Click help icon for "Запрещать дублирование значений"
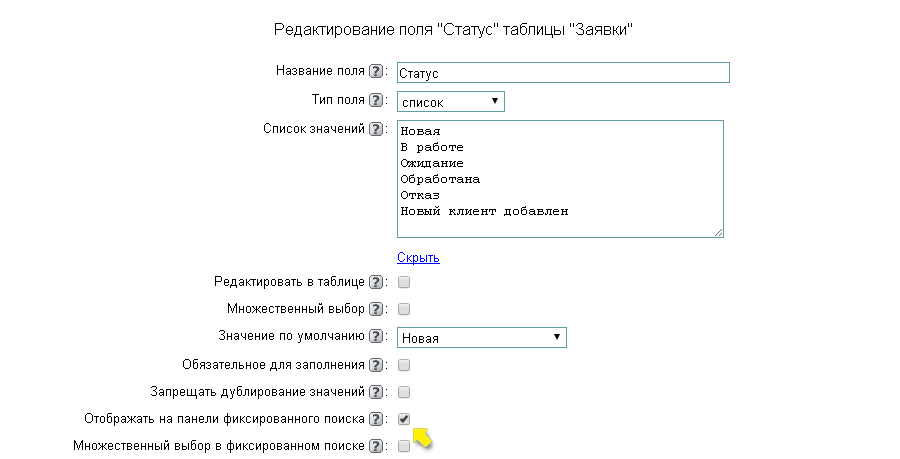The width and height of the screenshot is (900, 459). pyautogui.click(x=376, y=392)
